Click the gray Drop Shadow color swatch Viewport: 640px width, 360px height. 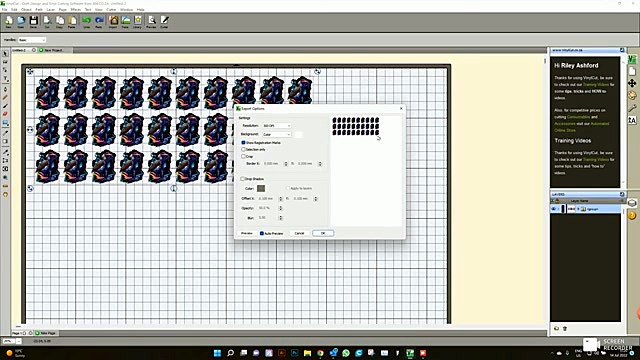[261, 188]
